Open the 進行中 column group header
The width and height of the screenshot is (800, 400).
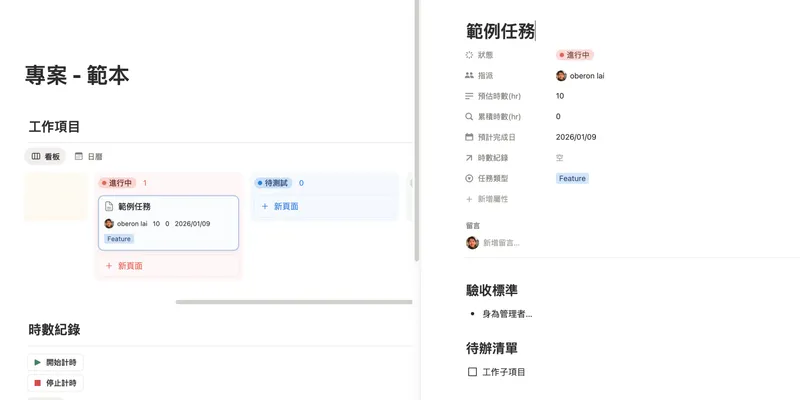[x=117, y=183]
